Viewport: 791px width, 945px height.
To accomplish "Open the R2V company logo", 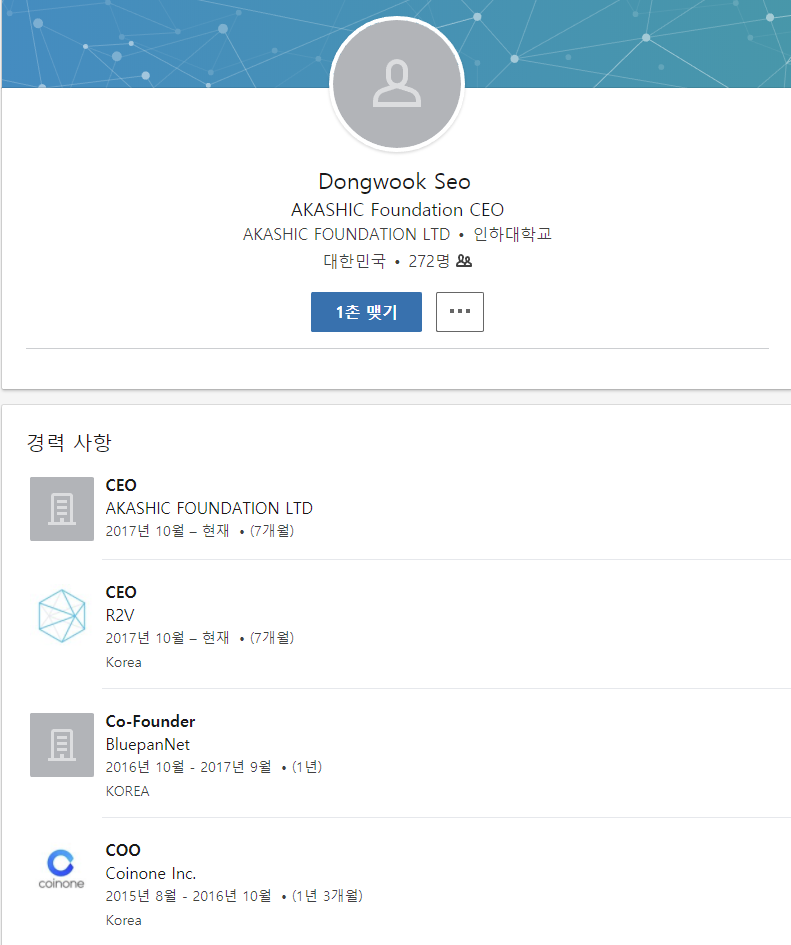I will coord(62,616).
